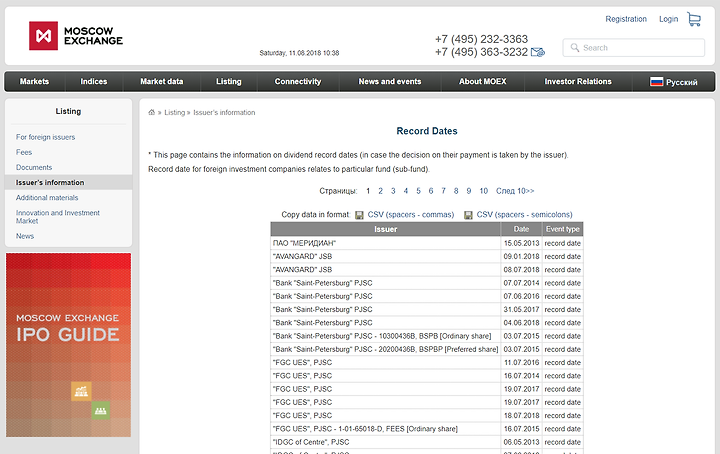
Task: Open For foreign issuers in sidebar
Action: pos(45,137)
